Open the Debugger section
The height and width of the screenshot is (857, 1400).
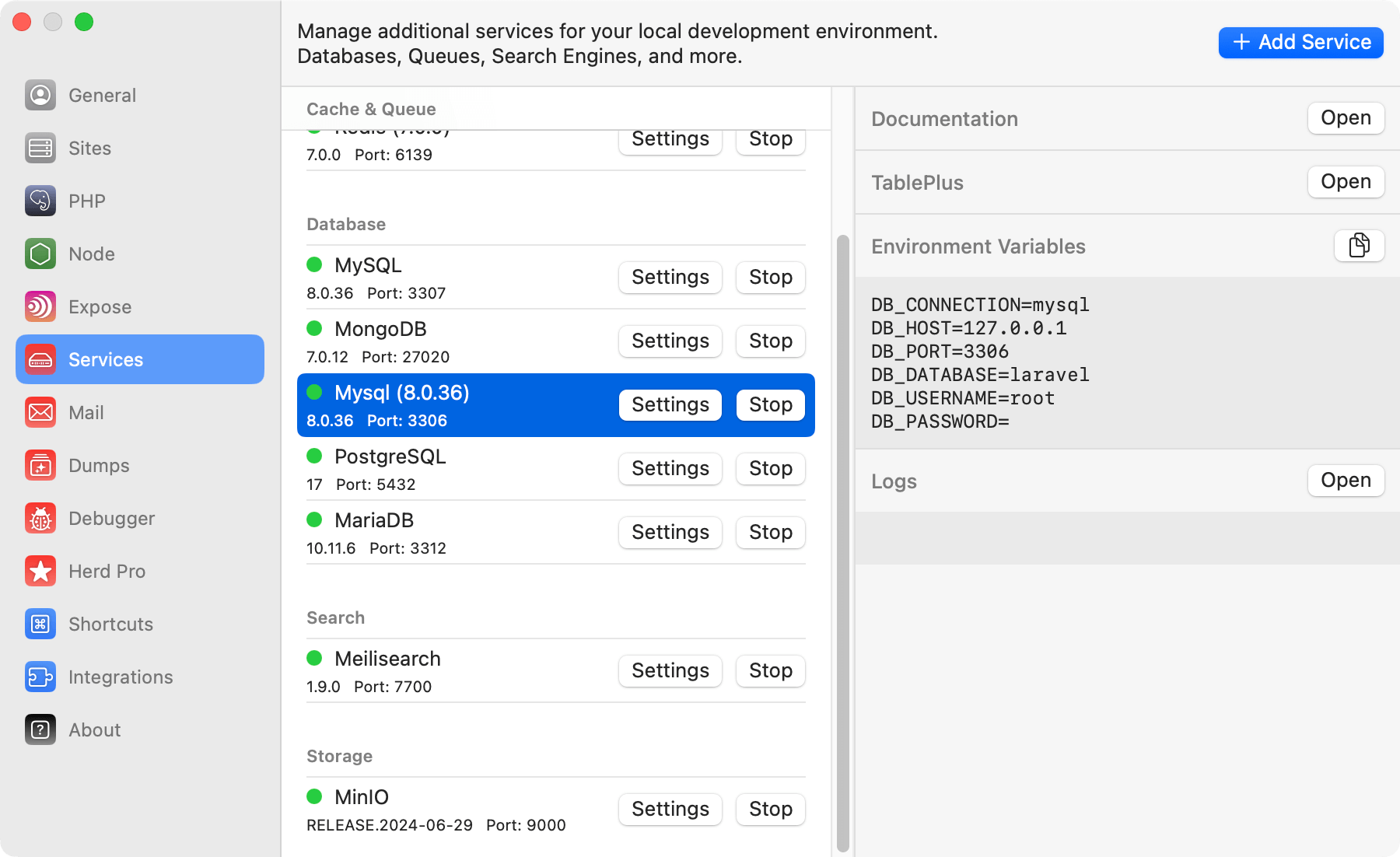[111, 518]
